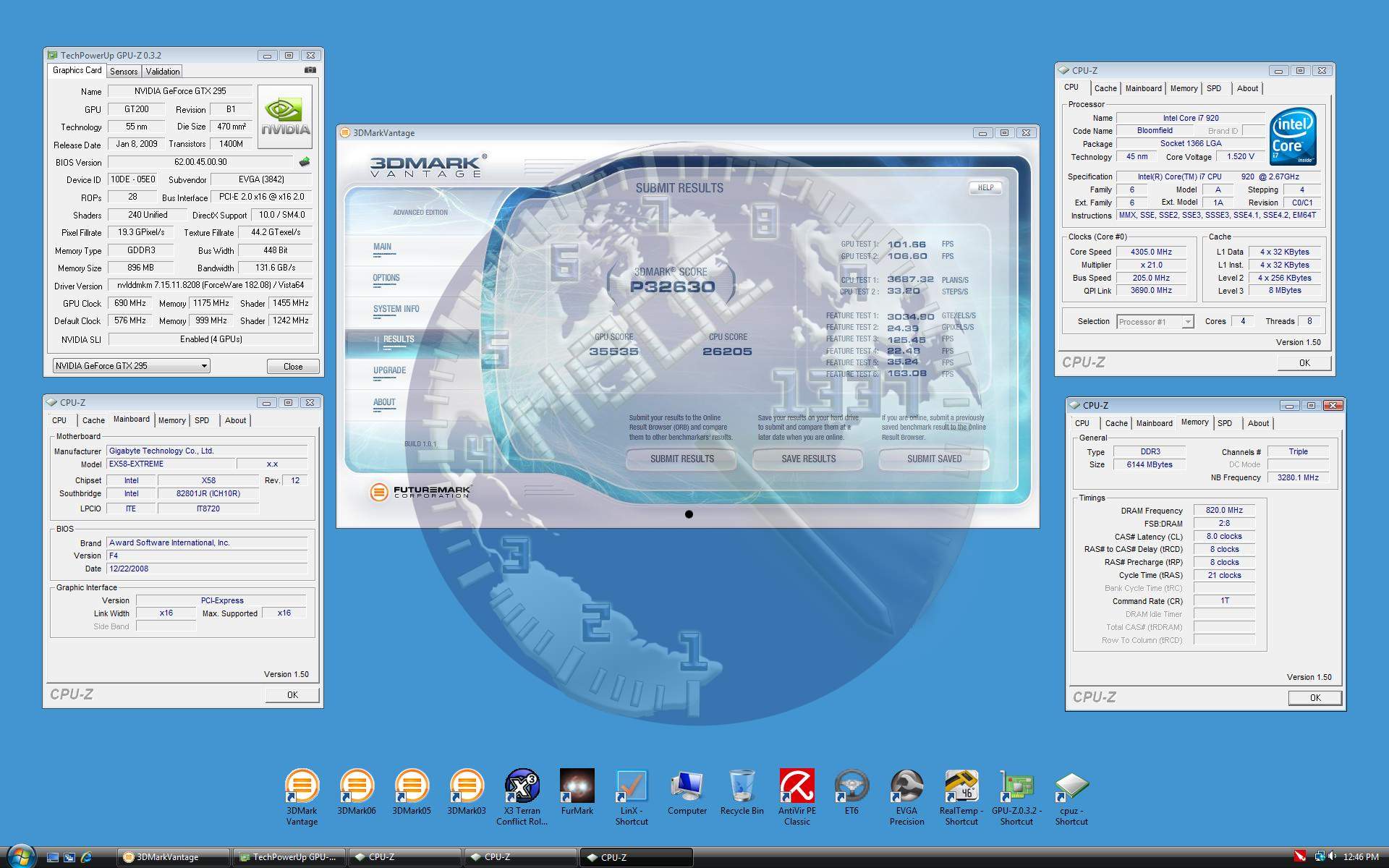Click 3DMarkVantage taskbar button

(174, 857)
